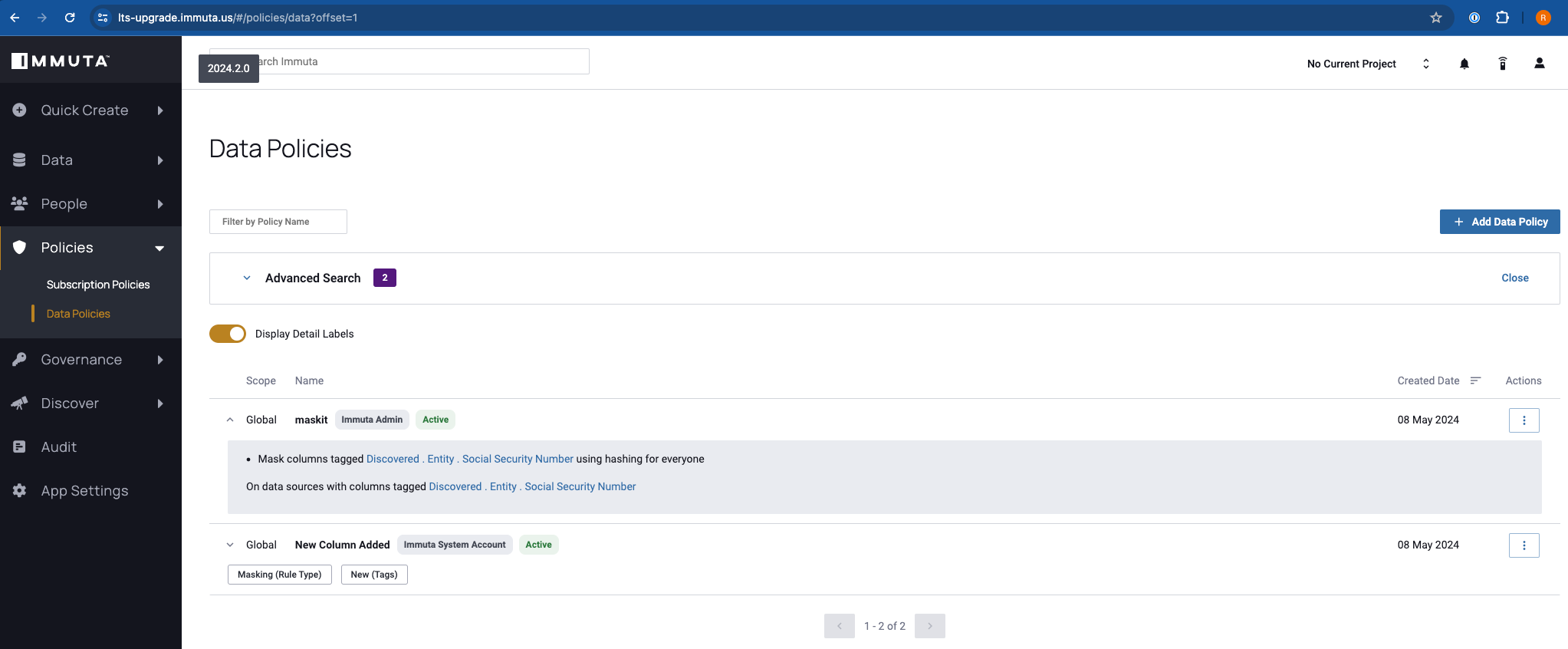Image resolution: width=1568 pixels, height=649 pixels.
Task: Click the People group icon in the sidebar
Action: click(x=20, y=203)
